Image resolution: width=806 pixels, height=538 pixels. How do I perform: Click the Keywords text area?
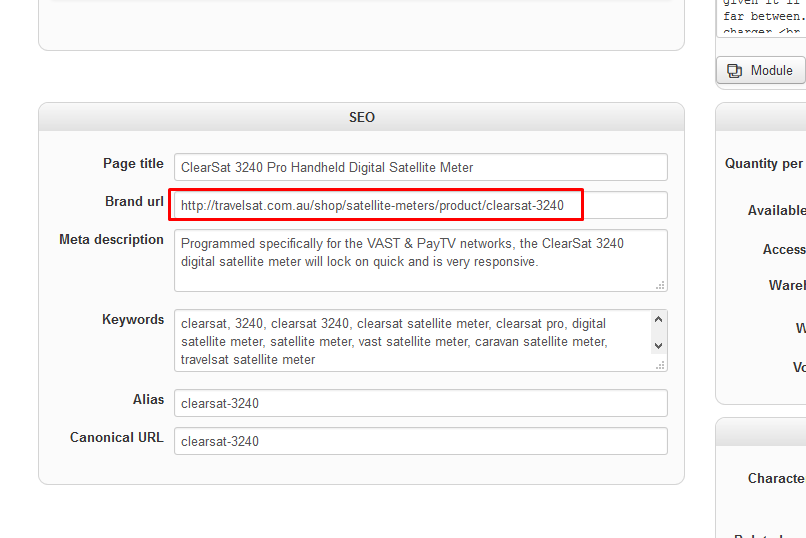(420, 340)
